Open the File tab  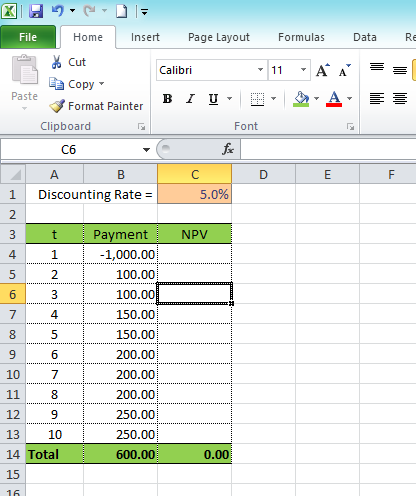pyautogui.click(x=28, y=37)
